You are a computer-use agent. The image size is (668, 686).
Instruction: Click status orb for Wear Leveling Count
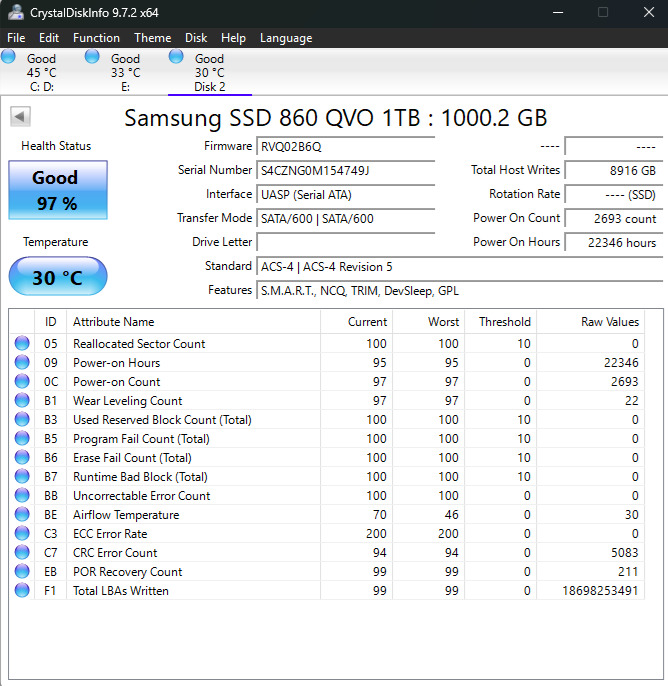pos(22,401)
